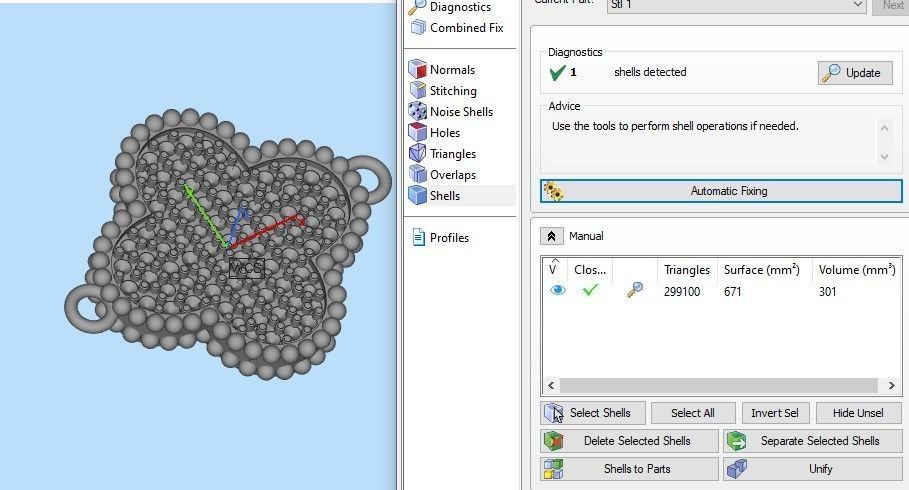Viewport: 909px width, 490px height.
Task: Click the magnifier icon in shell row
Action: point(635,290)
